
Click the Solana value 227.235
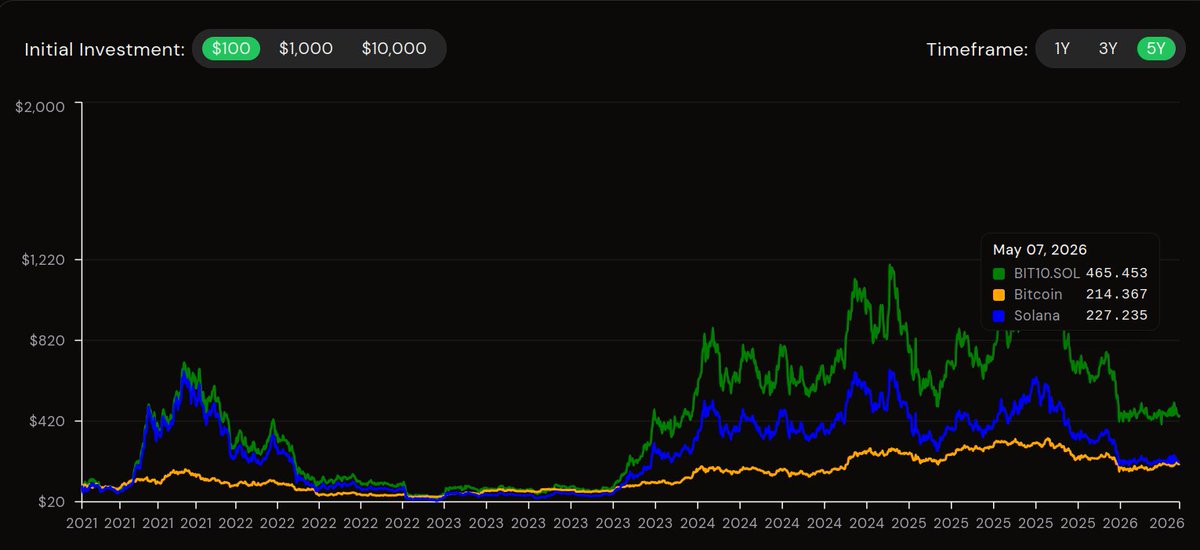(1116, 315)
